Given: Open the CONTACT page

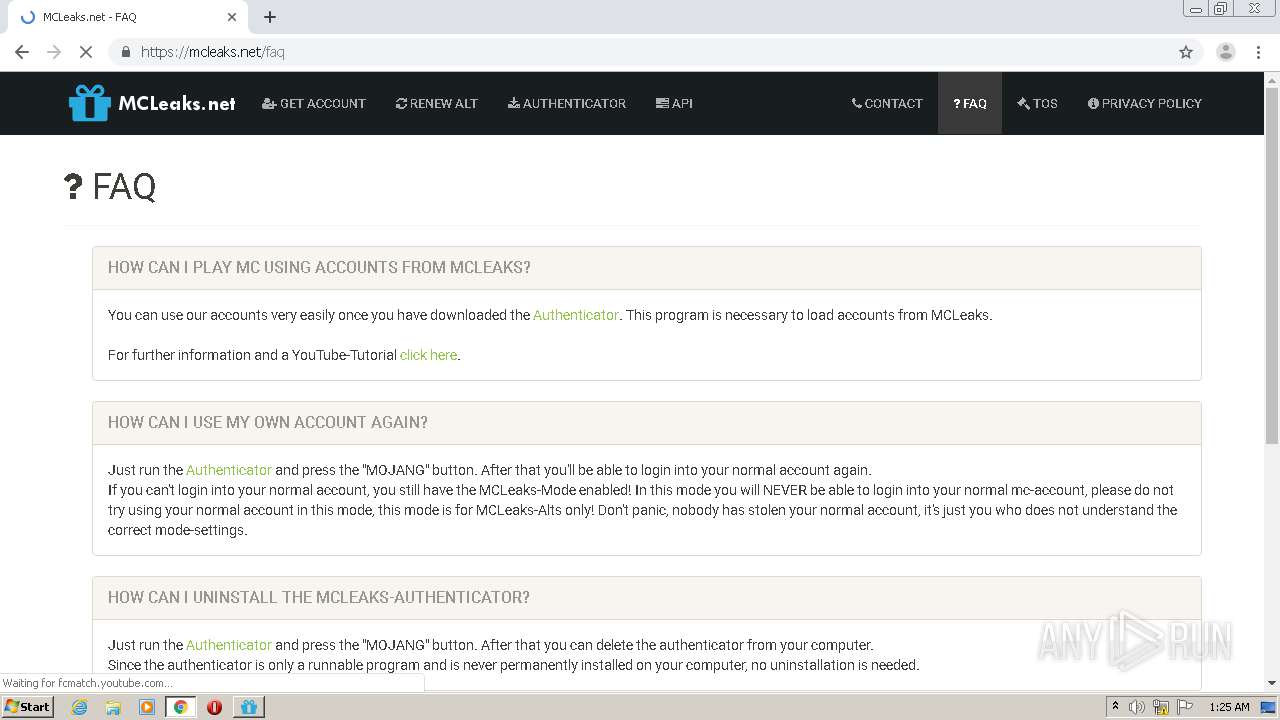Looking at the screenshot, I should 887,103.
